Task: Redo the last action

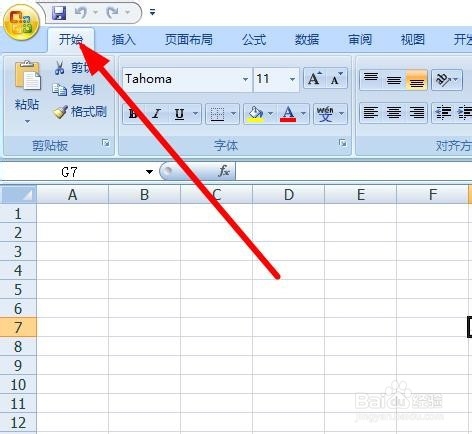Action: coord(112,13)
